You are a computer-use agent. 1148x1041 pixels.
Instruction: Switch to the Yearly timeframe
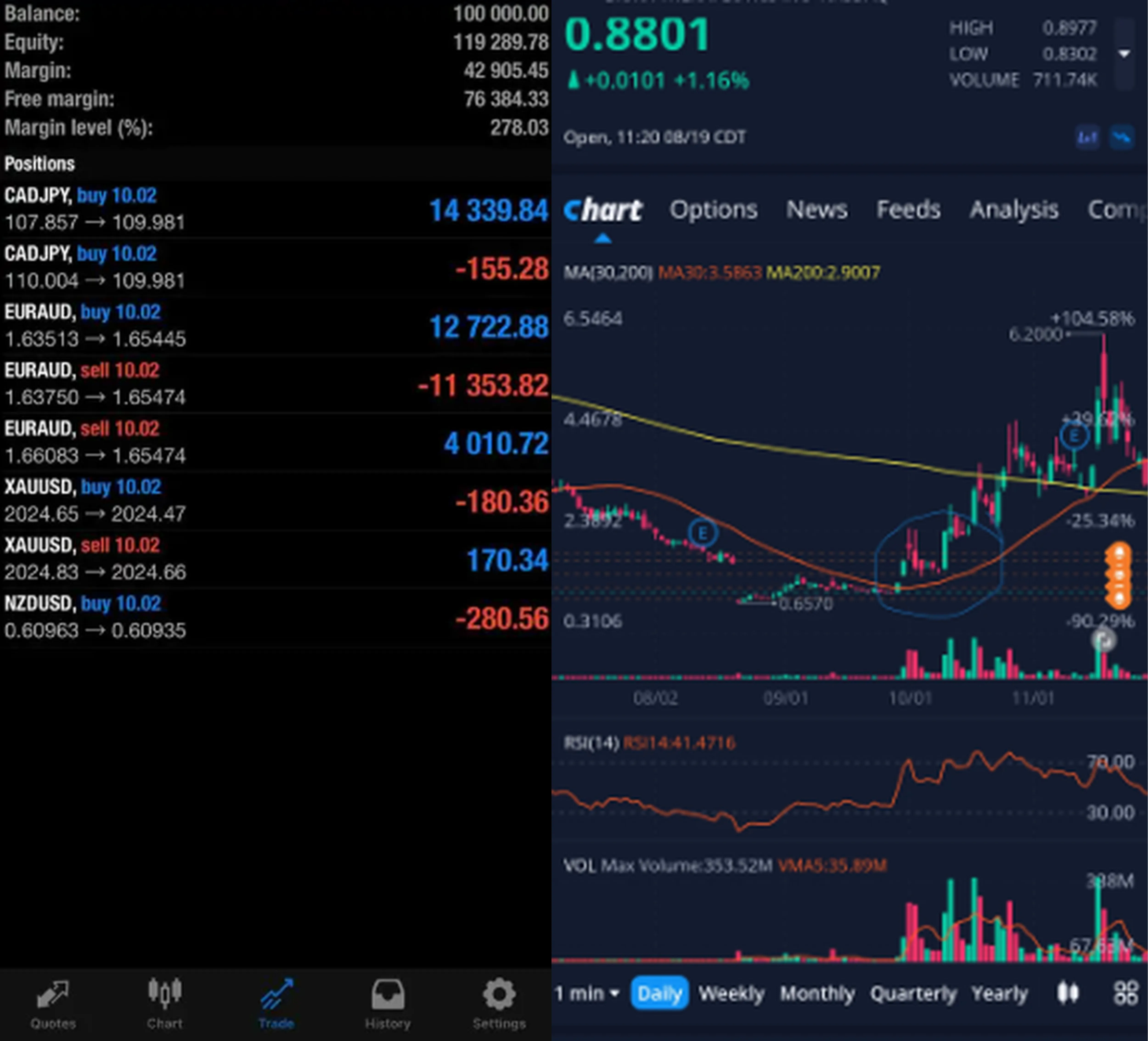pyautogui.click(x=999, y=993)
